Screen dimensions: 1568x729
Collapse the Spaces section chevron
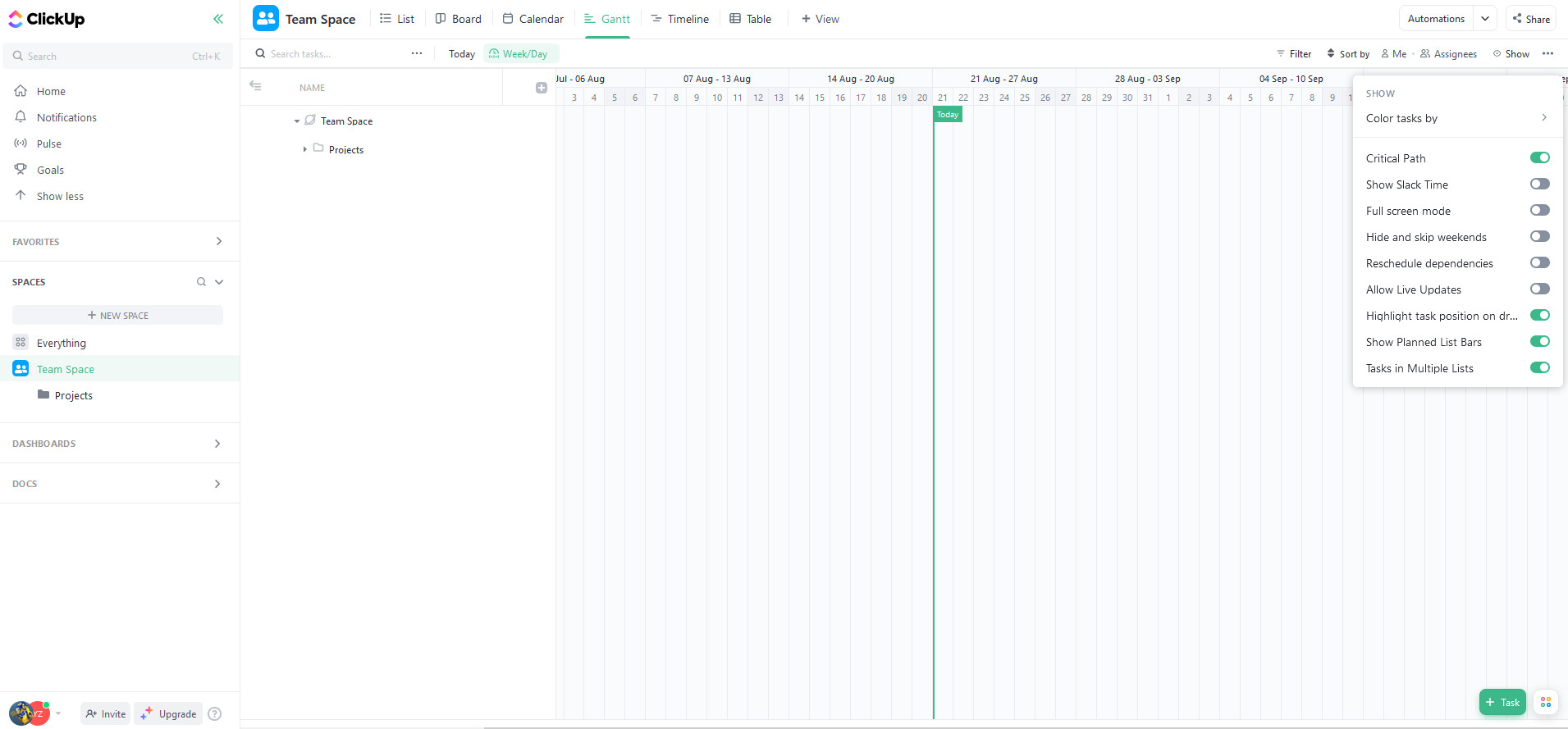coord(219,281)
